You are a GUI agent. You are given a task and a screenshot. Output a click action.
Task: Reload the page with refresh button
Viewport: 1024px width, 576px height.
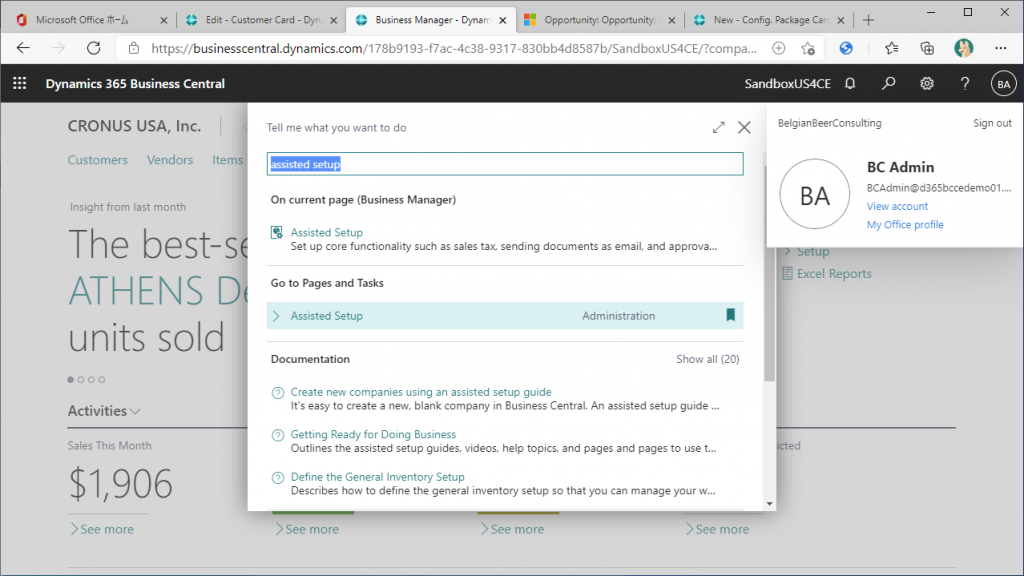[x=94, y=48]
